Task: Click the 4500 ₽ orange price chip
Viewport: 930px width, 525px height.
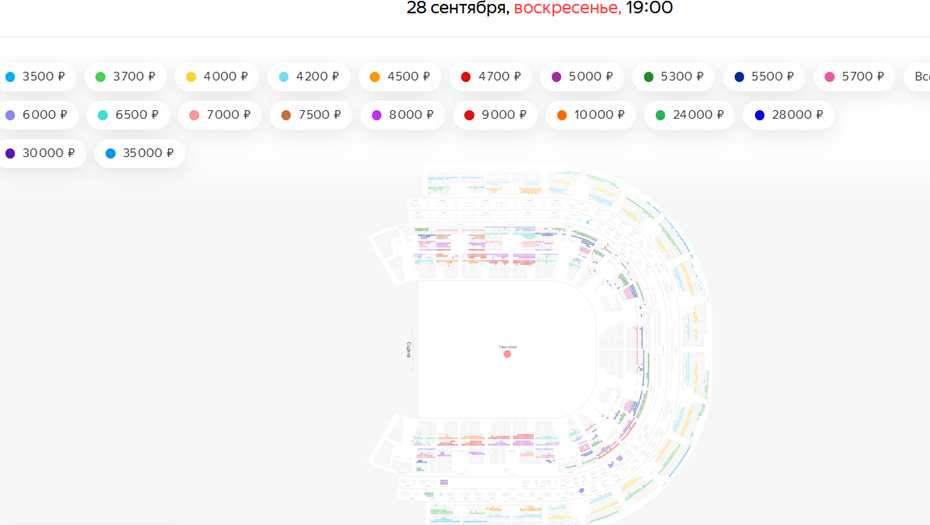Action: click(x=400, y=77)
